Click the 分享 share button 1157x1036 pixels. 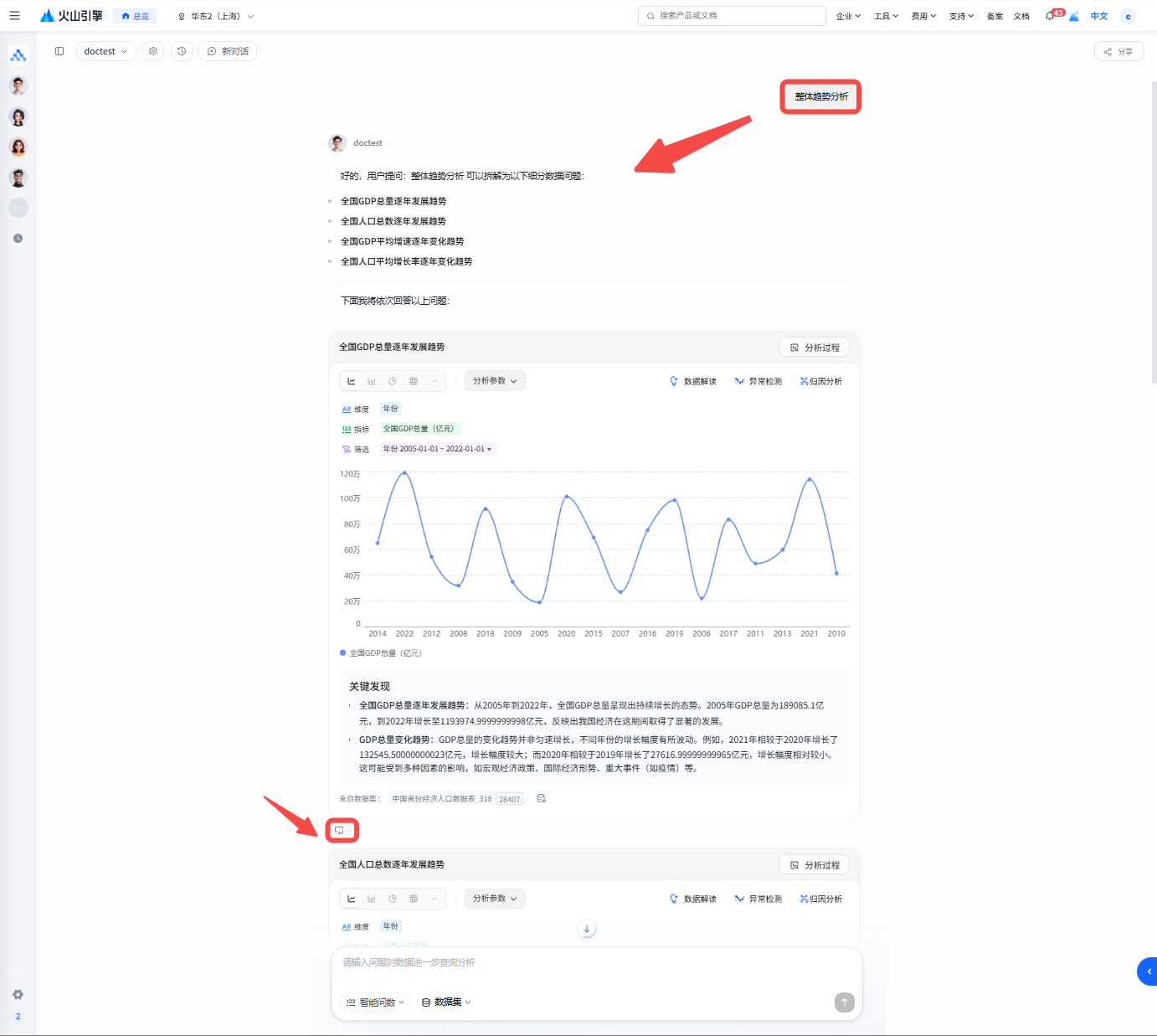click(1118, 51)
